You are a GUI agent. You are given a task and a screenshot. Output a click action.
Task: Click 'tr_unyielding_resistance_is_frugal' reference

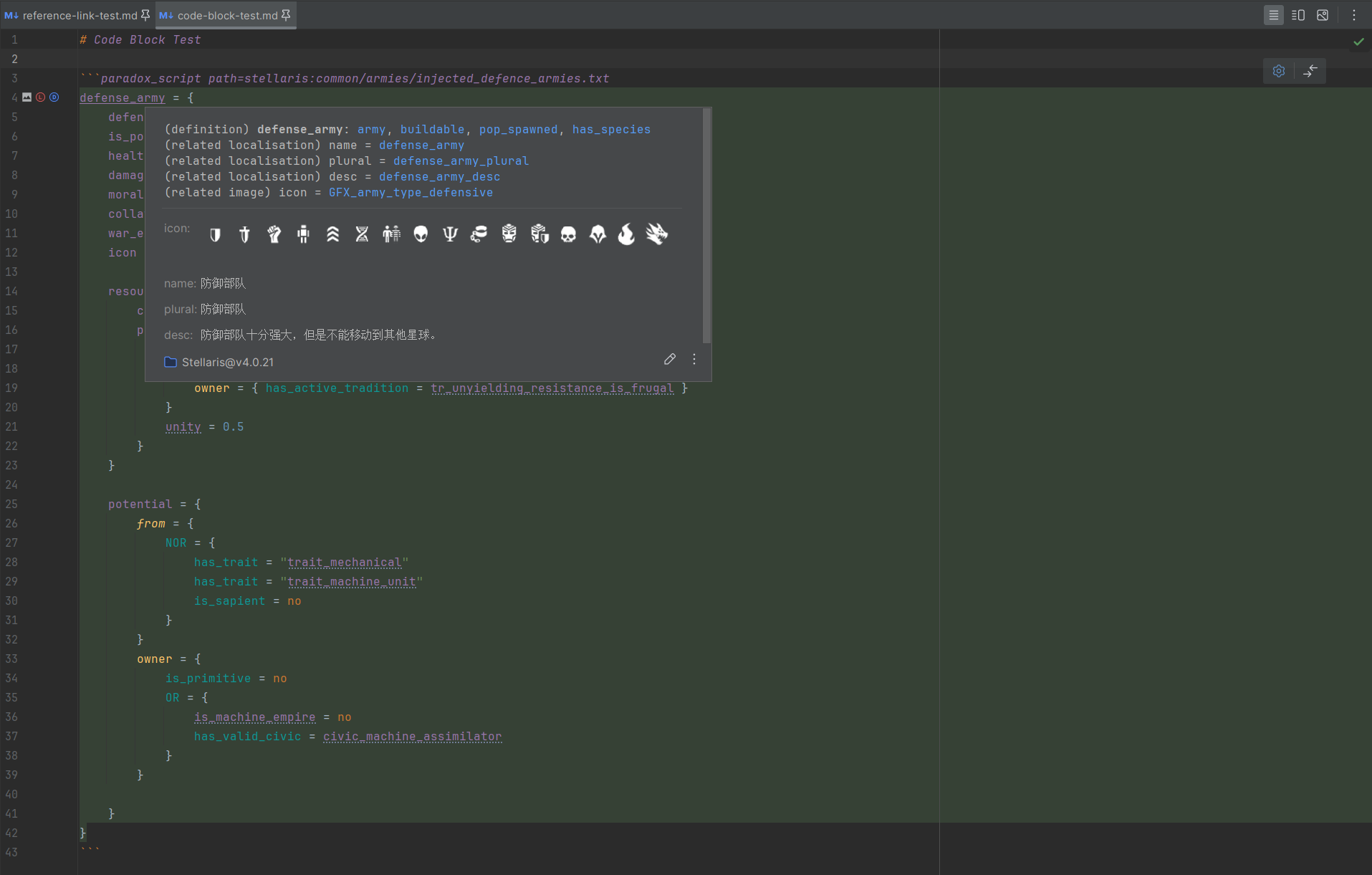coord(552,388)
